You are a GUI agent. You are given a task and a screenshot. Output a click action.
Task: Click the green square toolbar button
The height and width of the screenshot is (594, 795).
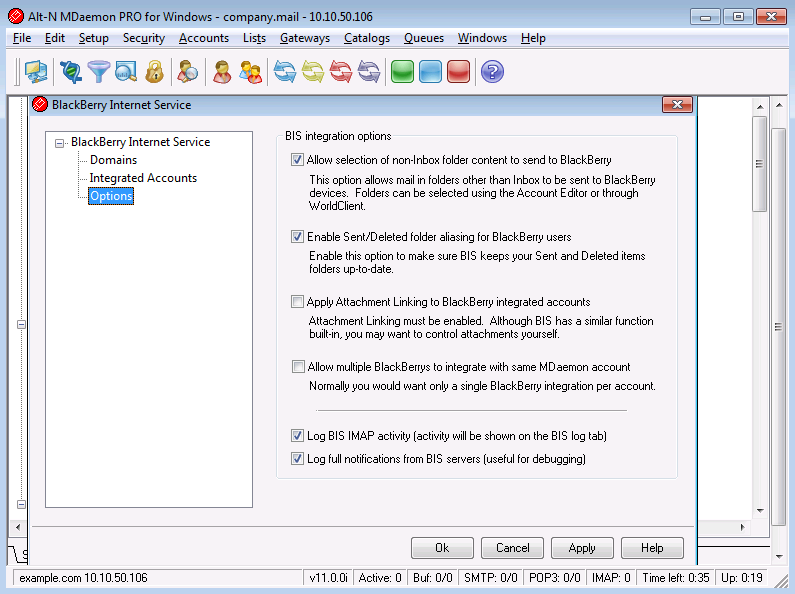click(x=403, y=71)
